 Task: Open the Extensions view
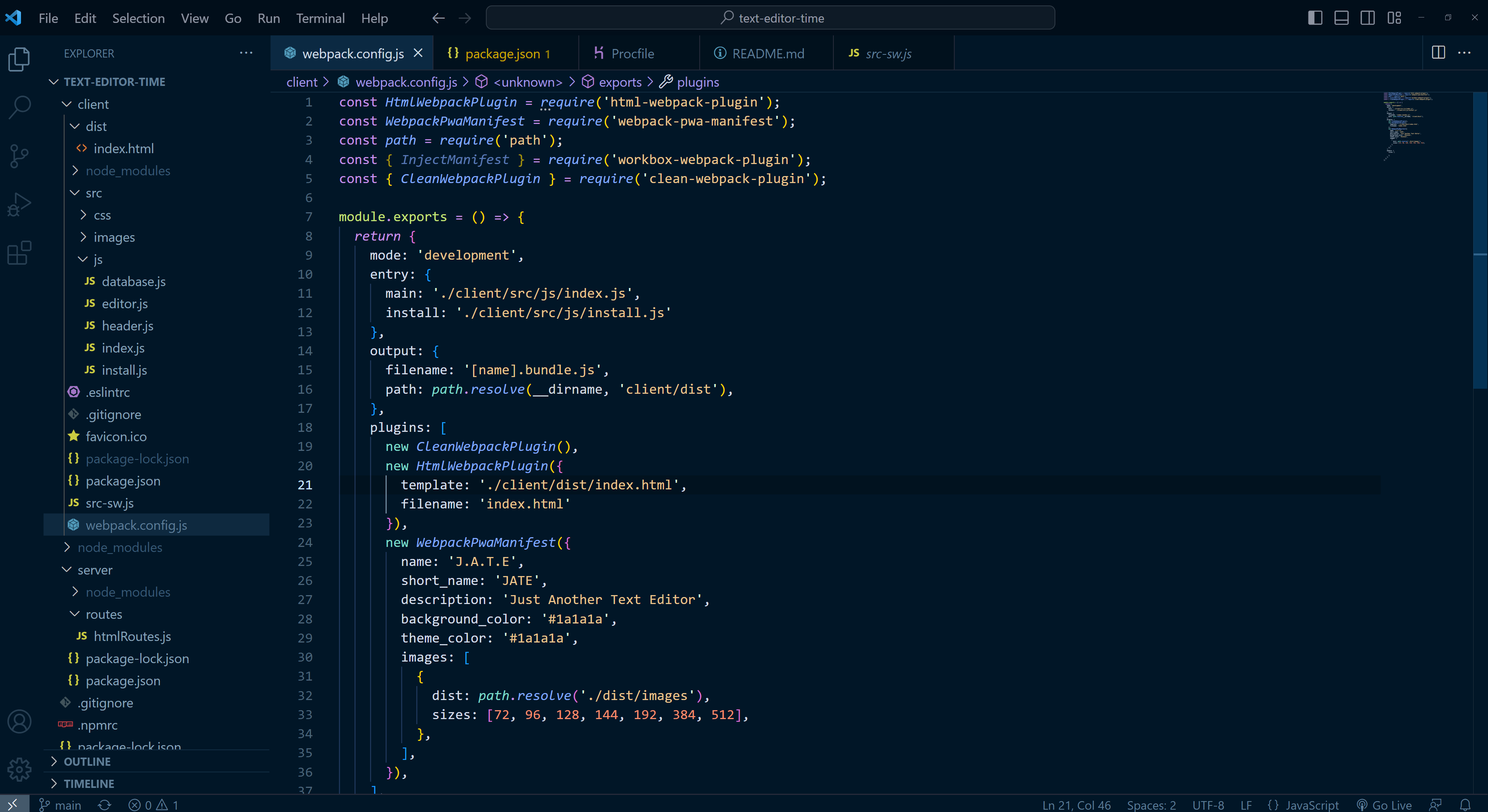click(x=19, y=253)
